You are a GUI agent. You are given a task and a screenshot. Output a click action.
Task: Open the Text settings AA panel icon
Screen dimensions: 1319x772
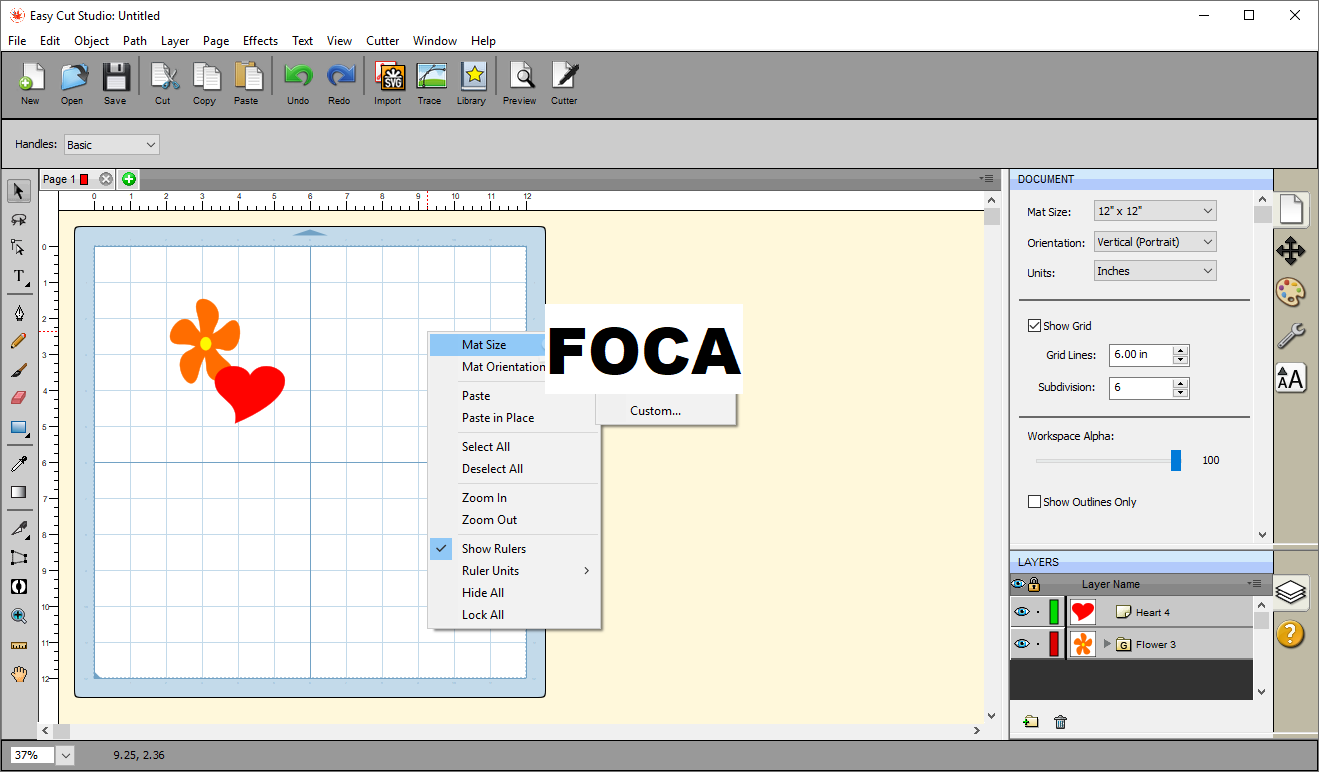[x=1291, y=378]
